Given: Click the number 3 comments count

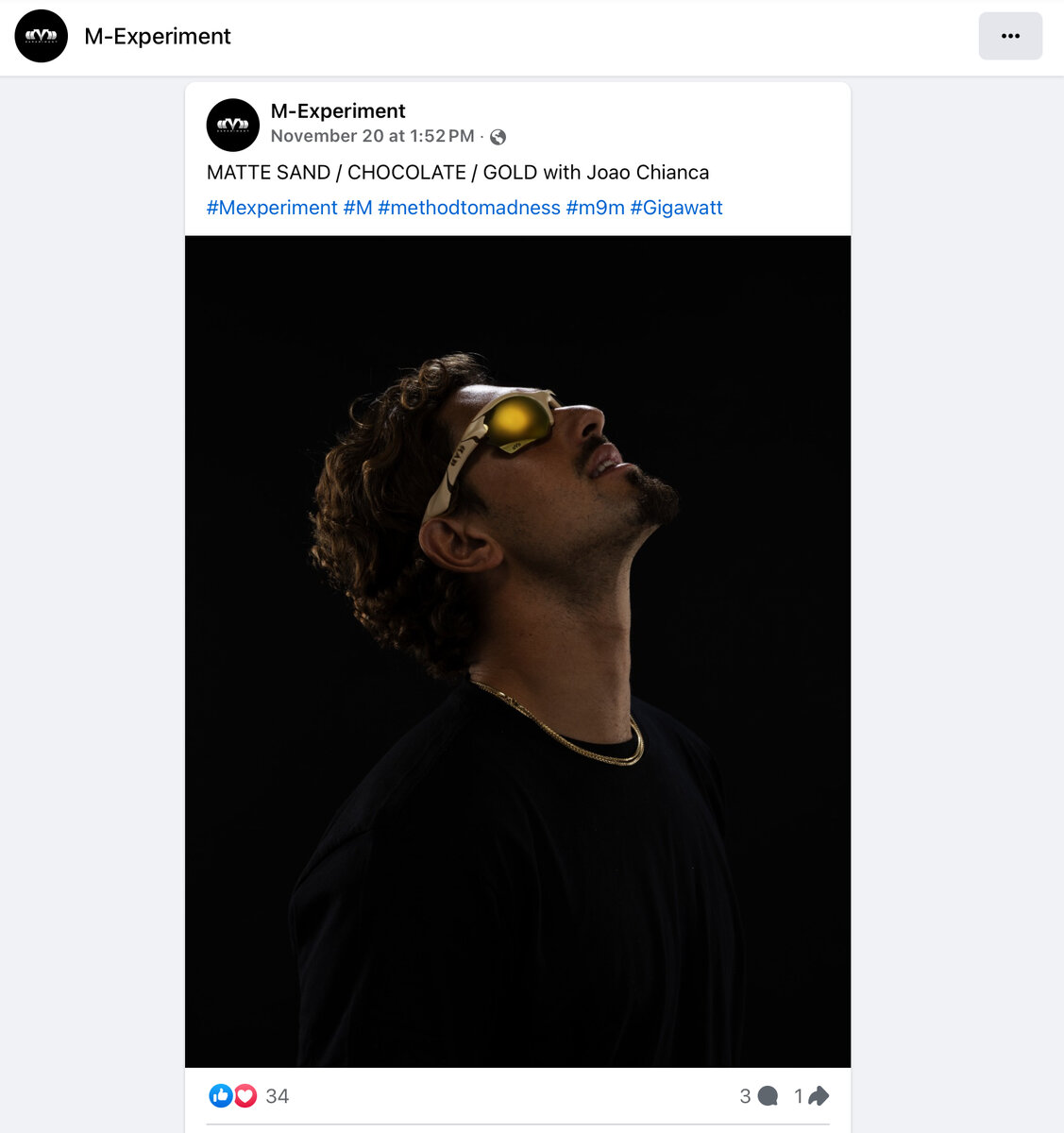Looking at the screenshot, I should 745,1096.
